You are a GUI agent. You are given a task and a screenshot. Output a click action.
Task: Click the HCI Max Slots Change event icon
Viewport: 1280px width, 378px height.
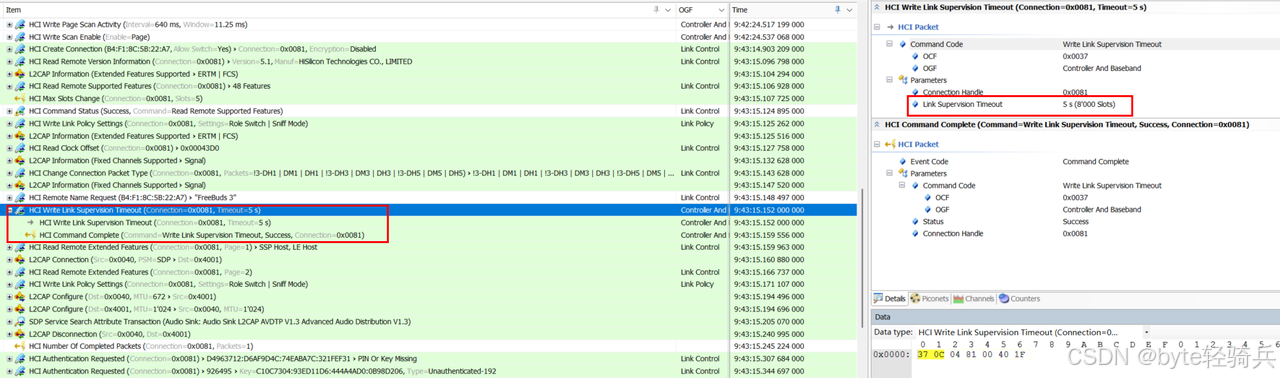(x=21, y=98)
